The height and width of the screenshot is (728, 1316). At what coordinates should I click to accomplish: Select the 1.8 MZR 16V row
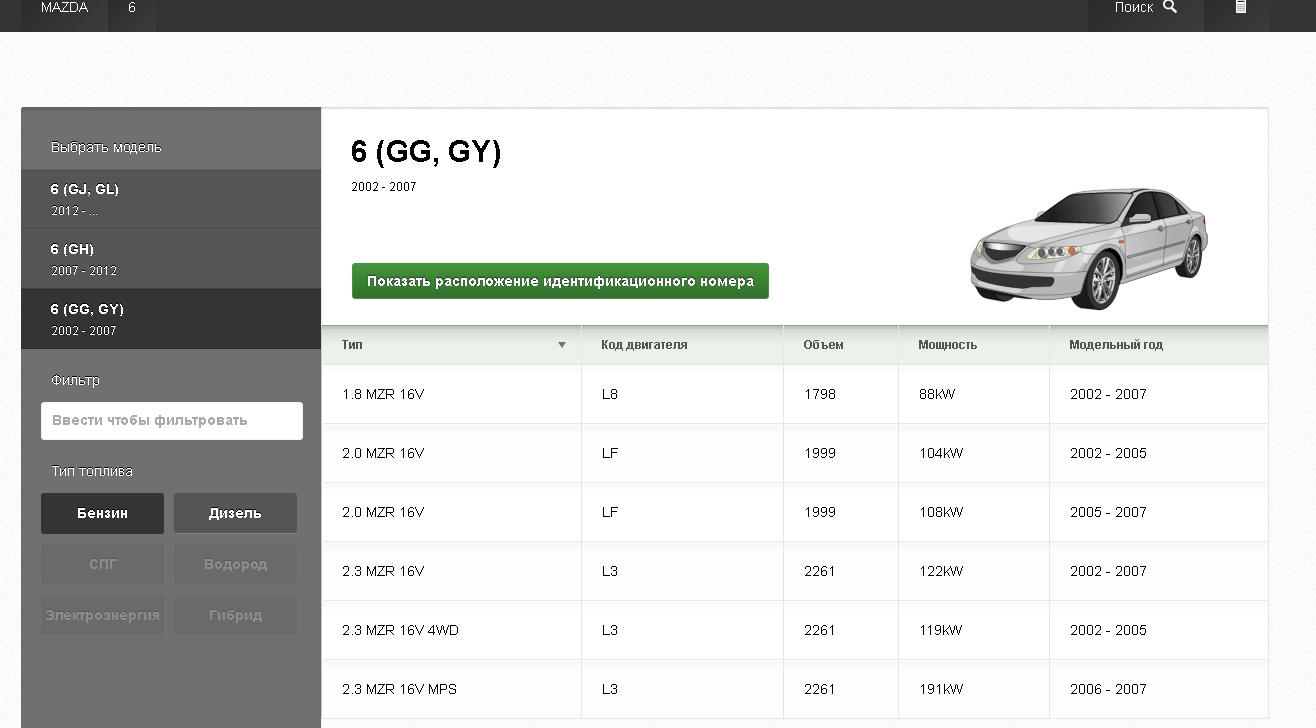795,394
